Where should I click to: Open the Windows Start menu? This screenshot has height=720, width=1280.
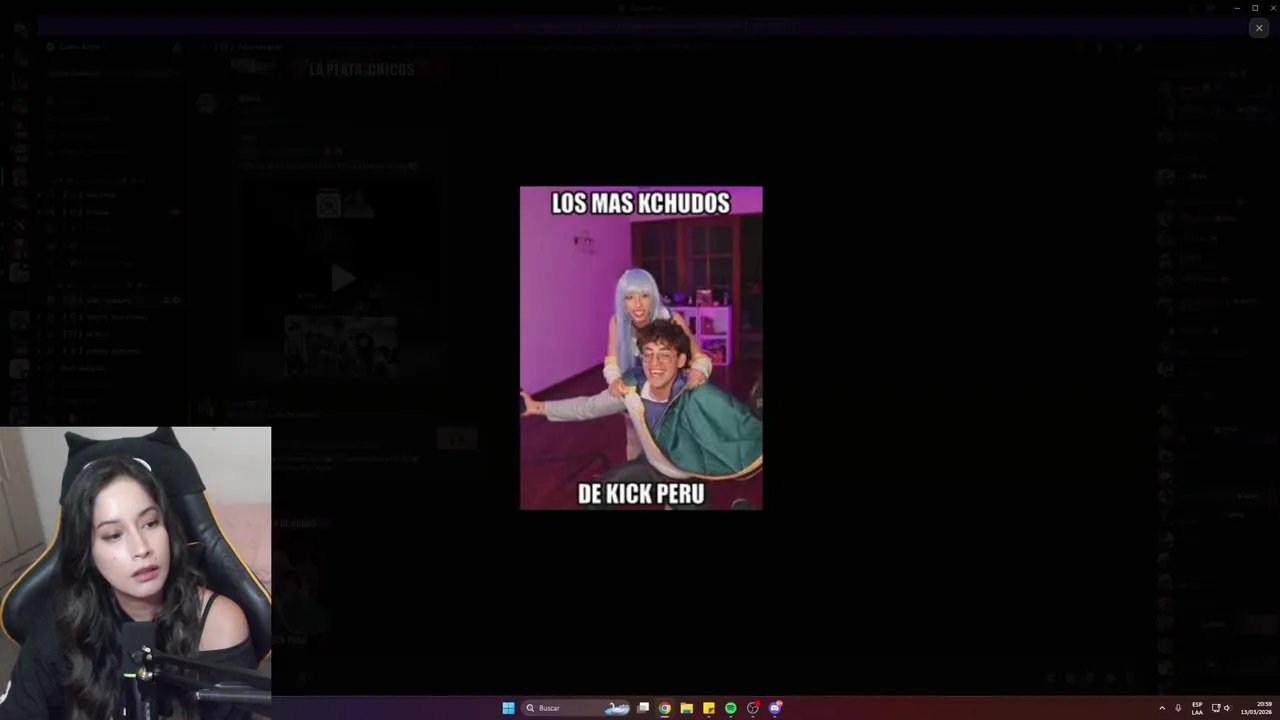click(x=508, y=708)
